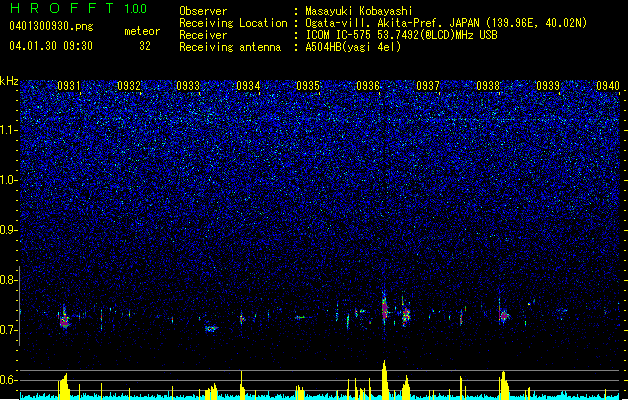
Task: Click the meteor count value 32
Action: point(145,46)
